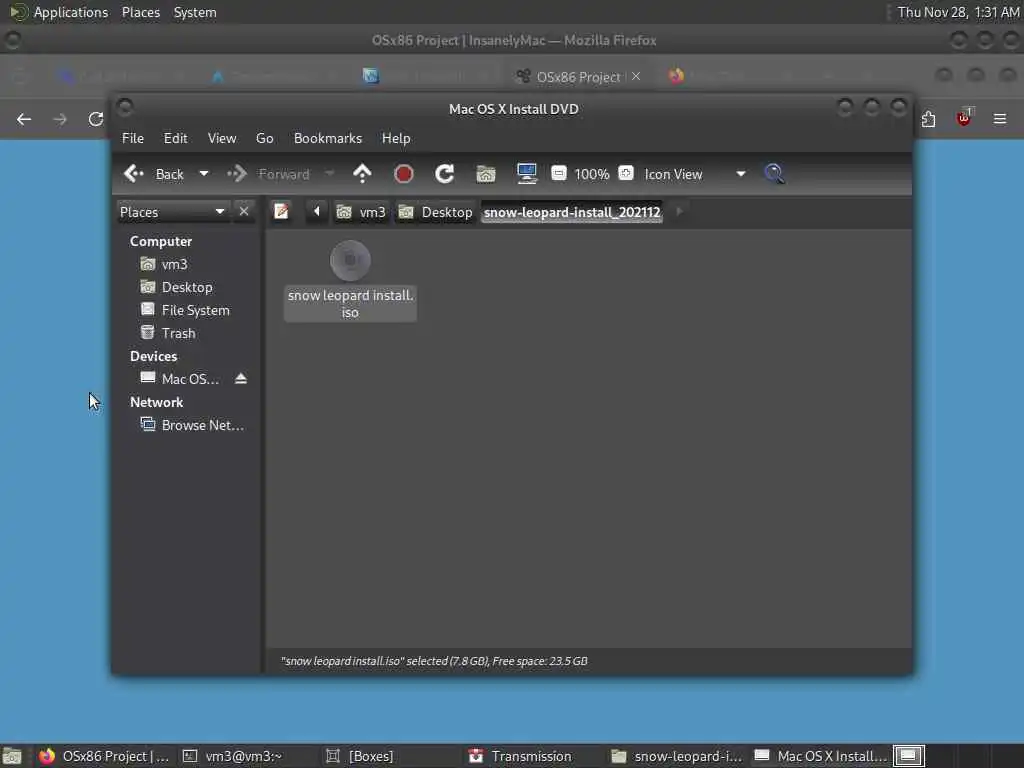Open the Back history dropdown arrow
Viewport: 1024px width, 768px height.
pyautogui.click(x=204, y=174)
